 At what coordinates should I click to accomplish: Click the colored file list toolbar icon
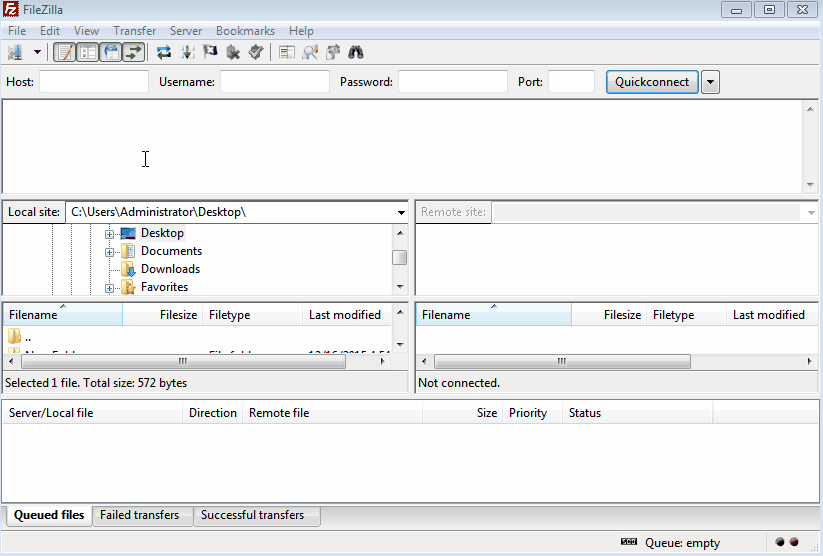287,52
